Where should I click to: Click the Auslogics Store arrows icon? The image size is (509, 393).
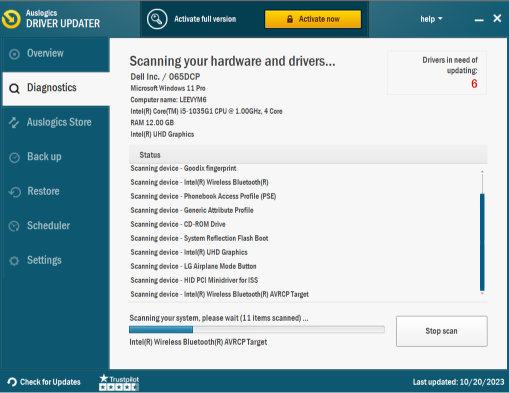14,123
